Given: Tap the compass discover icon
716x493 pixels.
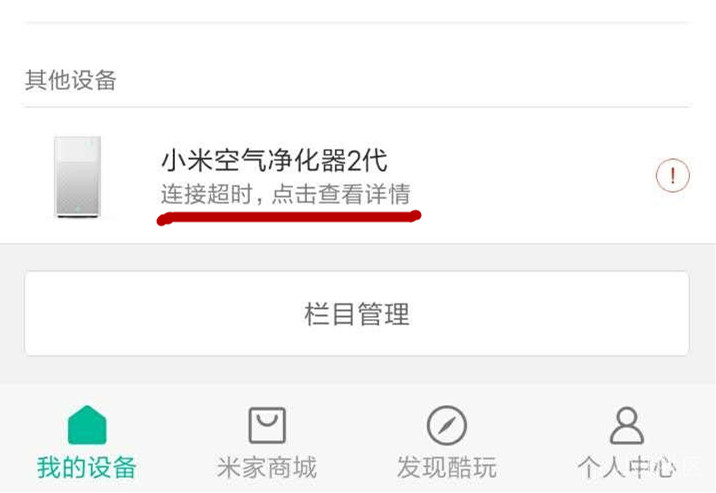Looking at the screenshot, I should 447,425.
